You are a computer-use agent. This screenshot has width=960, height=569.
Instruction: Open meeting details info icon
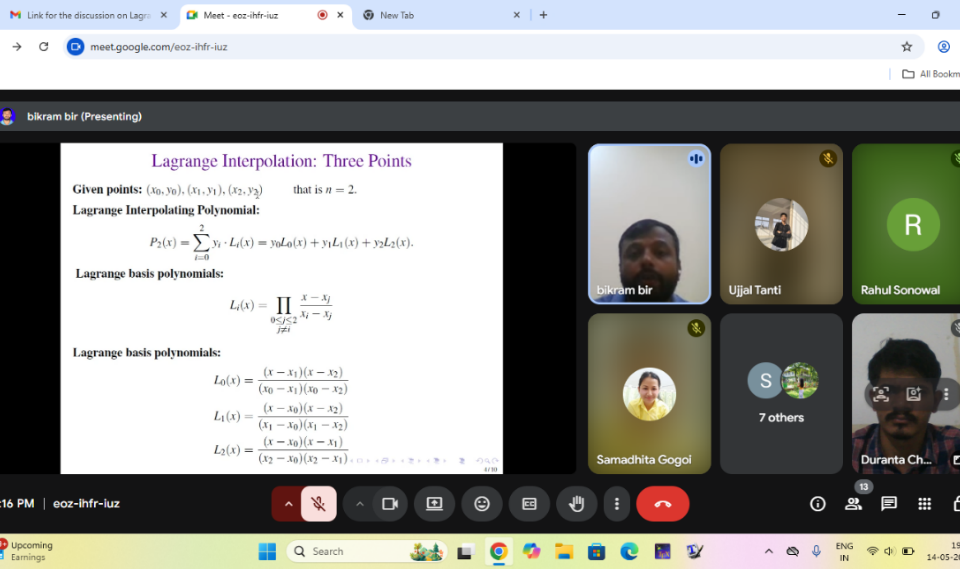click(817, 504)
